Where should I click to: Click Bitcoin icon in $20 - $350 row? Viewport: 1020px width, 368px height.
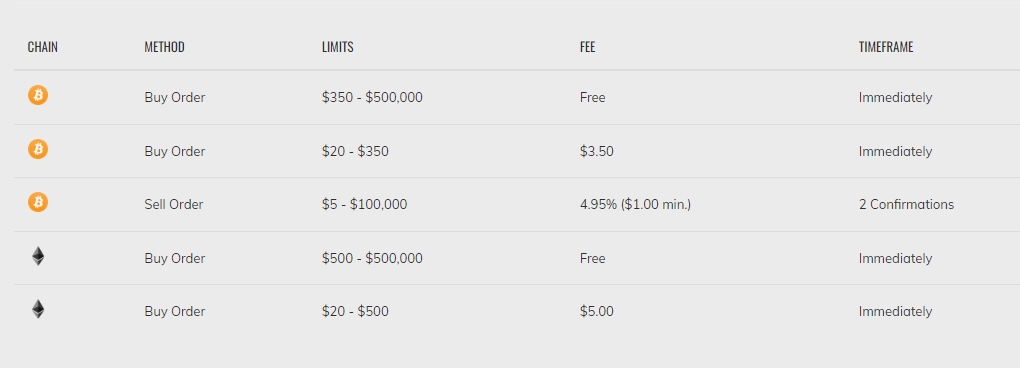pyautogui.click(x=38, y=150)
